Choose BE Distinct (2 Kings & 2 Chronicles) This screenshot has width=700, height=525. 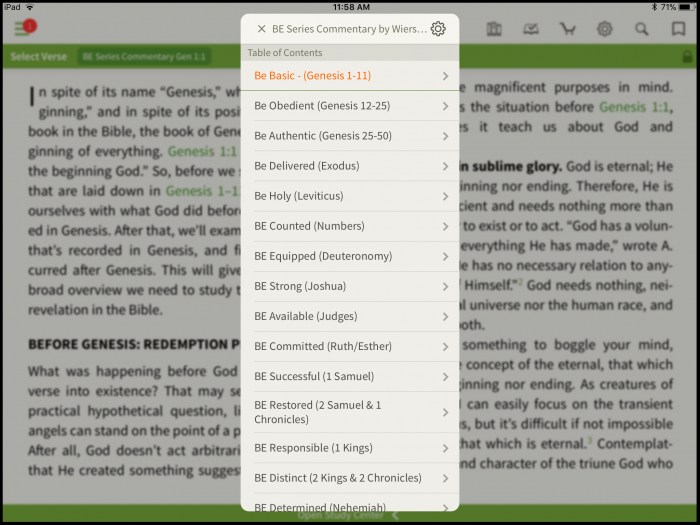(350, 478)
